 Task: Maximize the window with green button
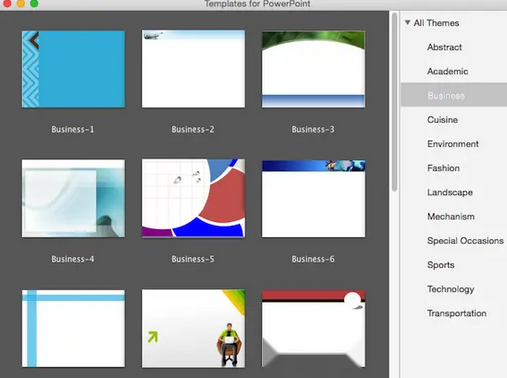tap(34, 3)
